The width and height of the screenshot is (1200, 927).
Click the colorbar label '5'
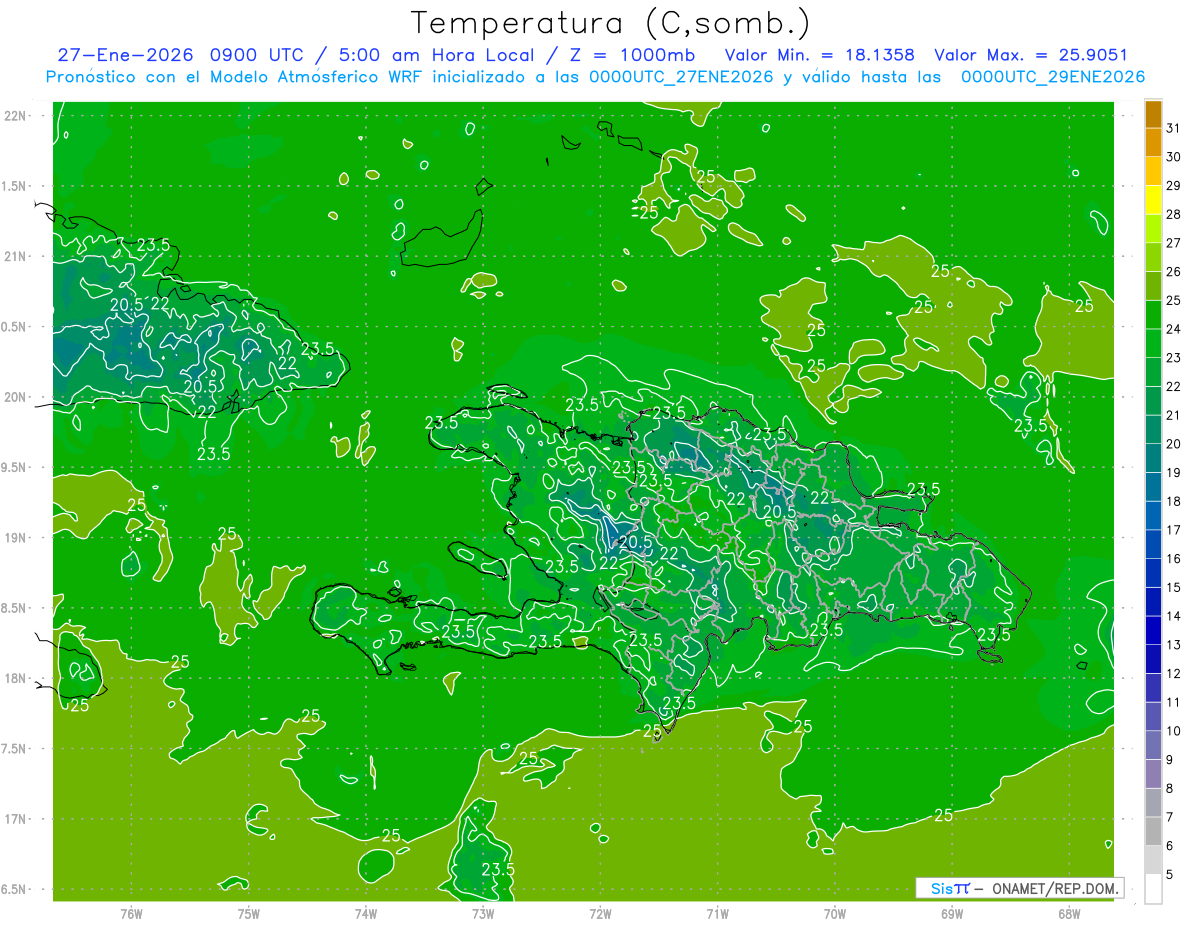1170,874
